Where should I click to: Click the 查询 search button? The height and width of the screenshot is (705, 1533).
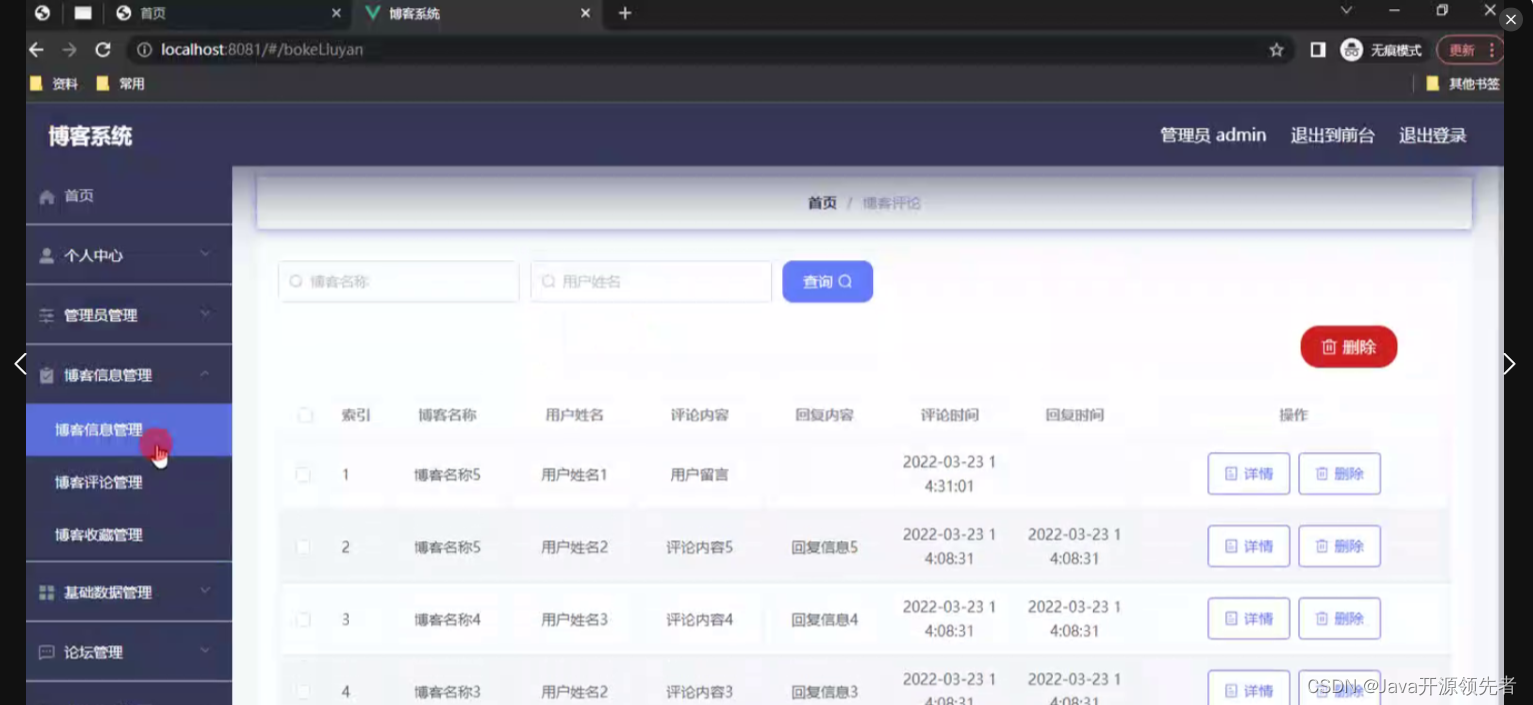[827, 281]
